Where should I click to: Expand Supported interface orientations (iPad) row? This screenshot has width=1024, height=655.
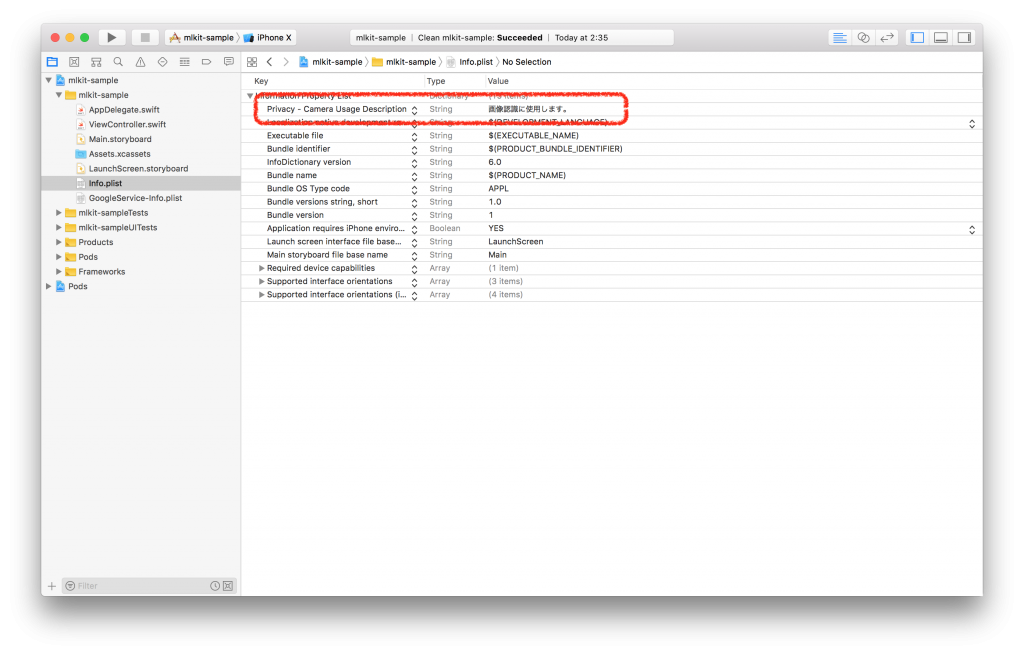click(x=261, y=295)
